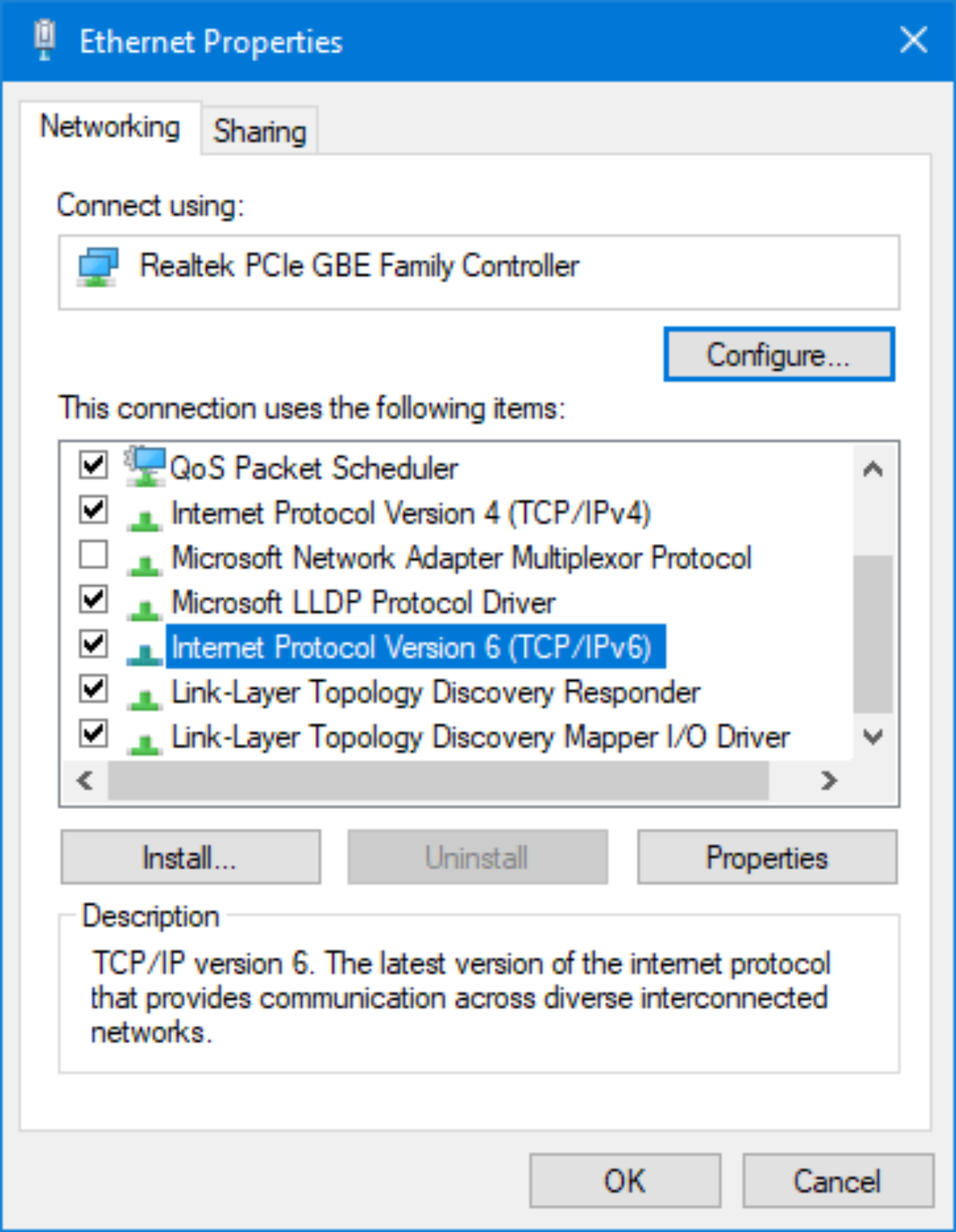
Task: Disable Internet Protocol Version 6 checkbox
Action: click(93, 643)
